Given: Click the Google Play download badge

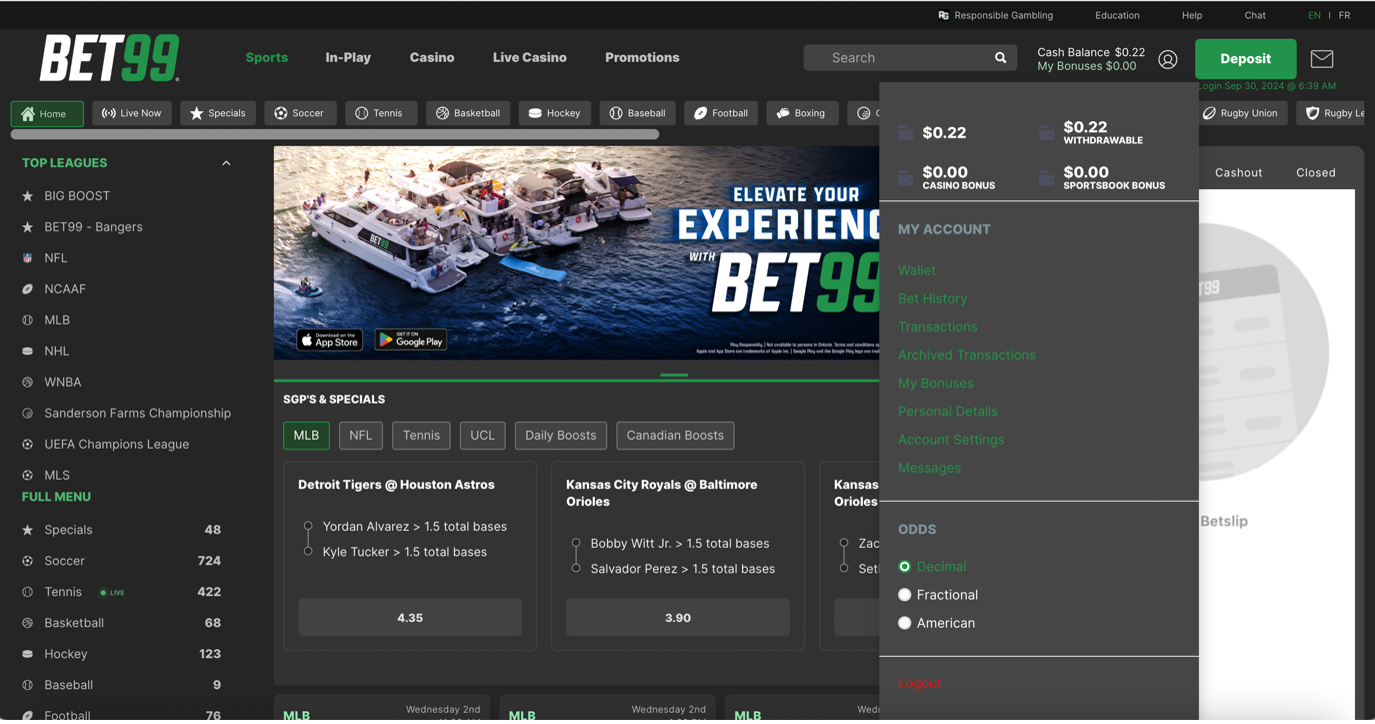Looking at the screenshot, I should click(411, 340).
